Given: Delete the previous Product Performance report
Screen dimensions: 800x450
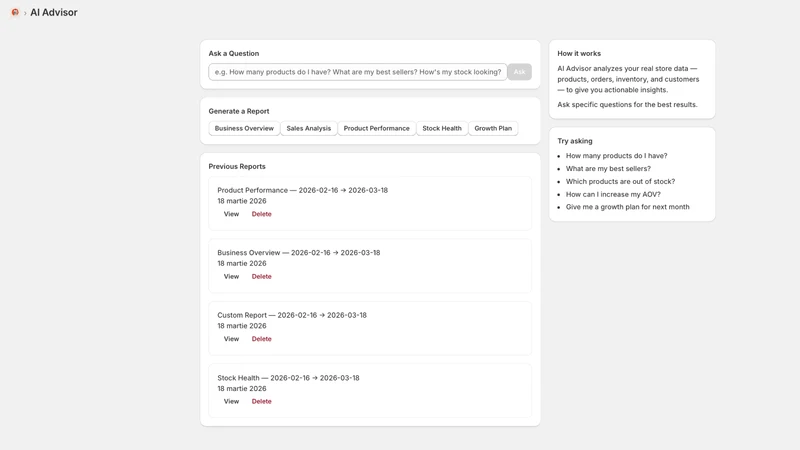Looking at the screenshot, I should click(261, 214).
